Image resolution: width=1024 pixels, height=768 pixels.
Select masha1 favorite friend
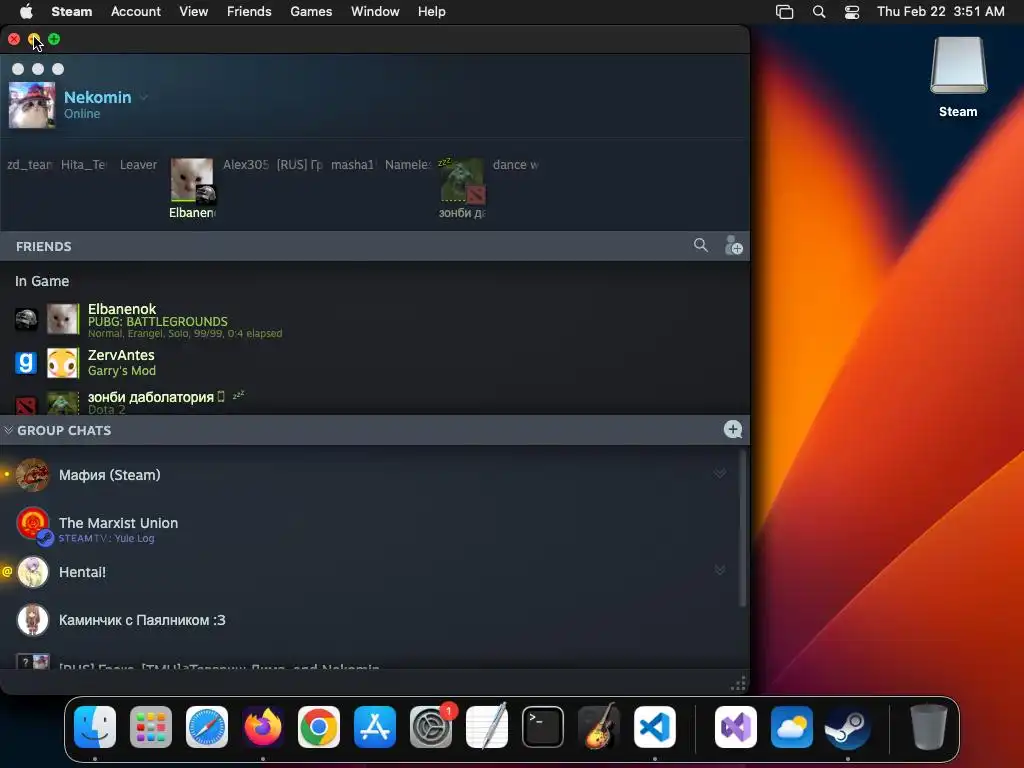point(353,165)
